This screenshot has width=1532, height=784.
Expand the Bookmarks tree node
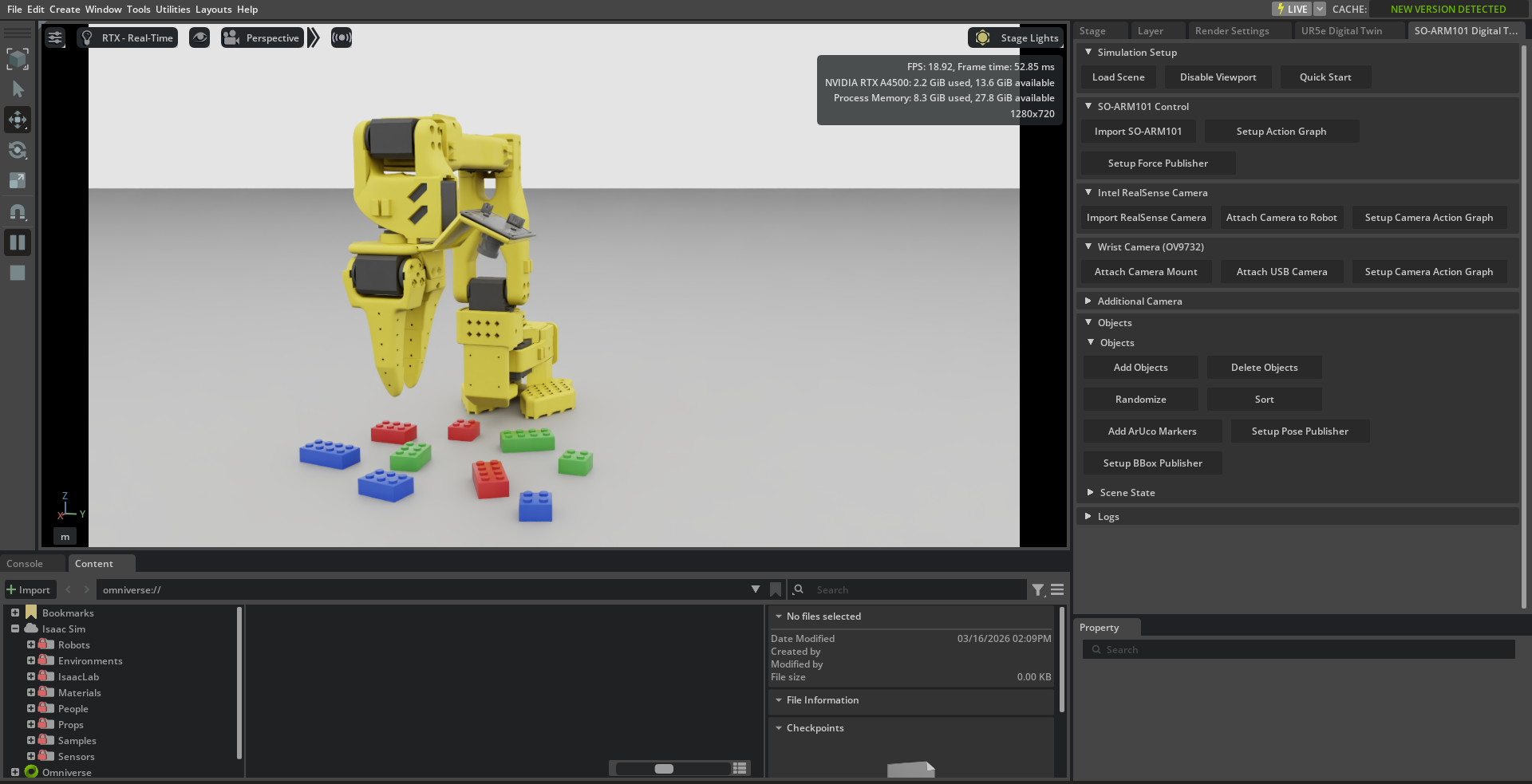(15, 613)
